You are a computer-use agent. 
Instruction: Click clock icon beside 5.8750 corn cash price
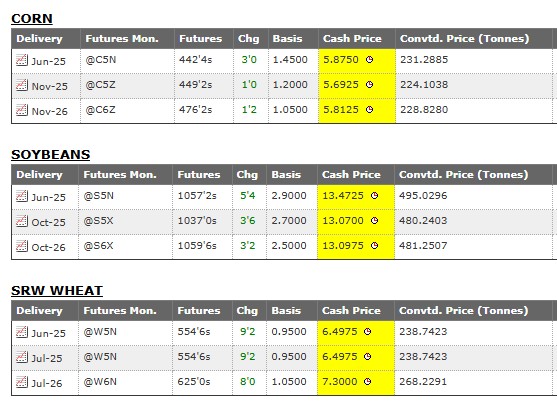coord(369,60)
